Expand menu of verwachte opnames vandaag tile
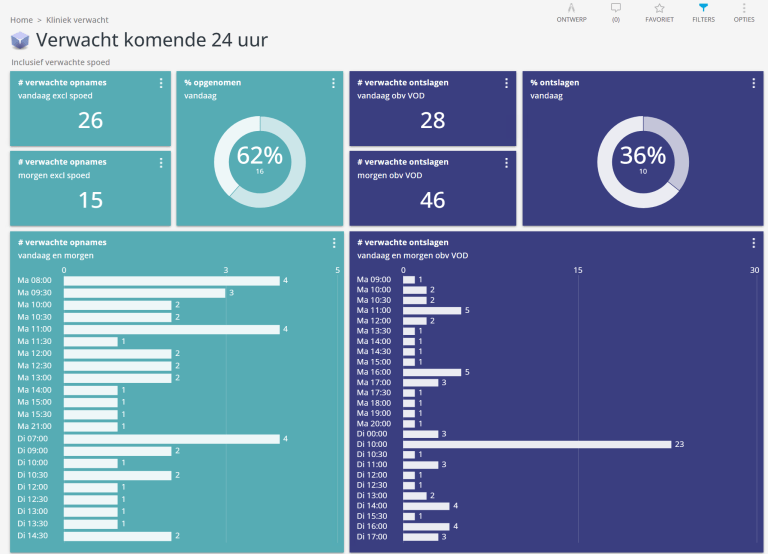 [x=161, y=83]
